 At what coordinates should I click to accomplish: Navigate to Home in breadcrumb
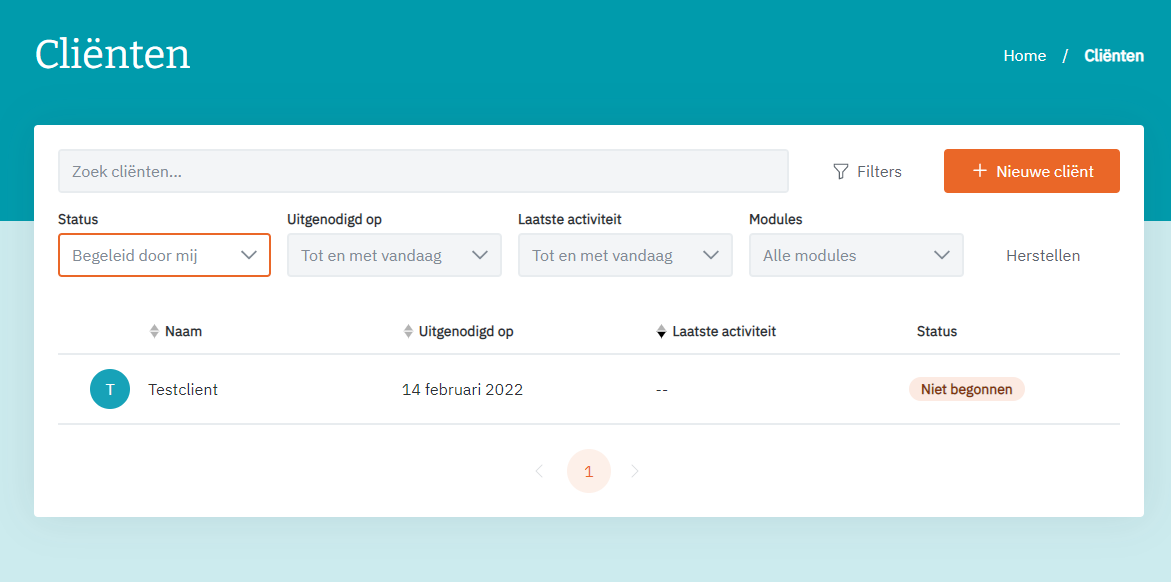1025,56
